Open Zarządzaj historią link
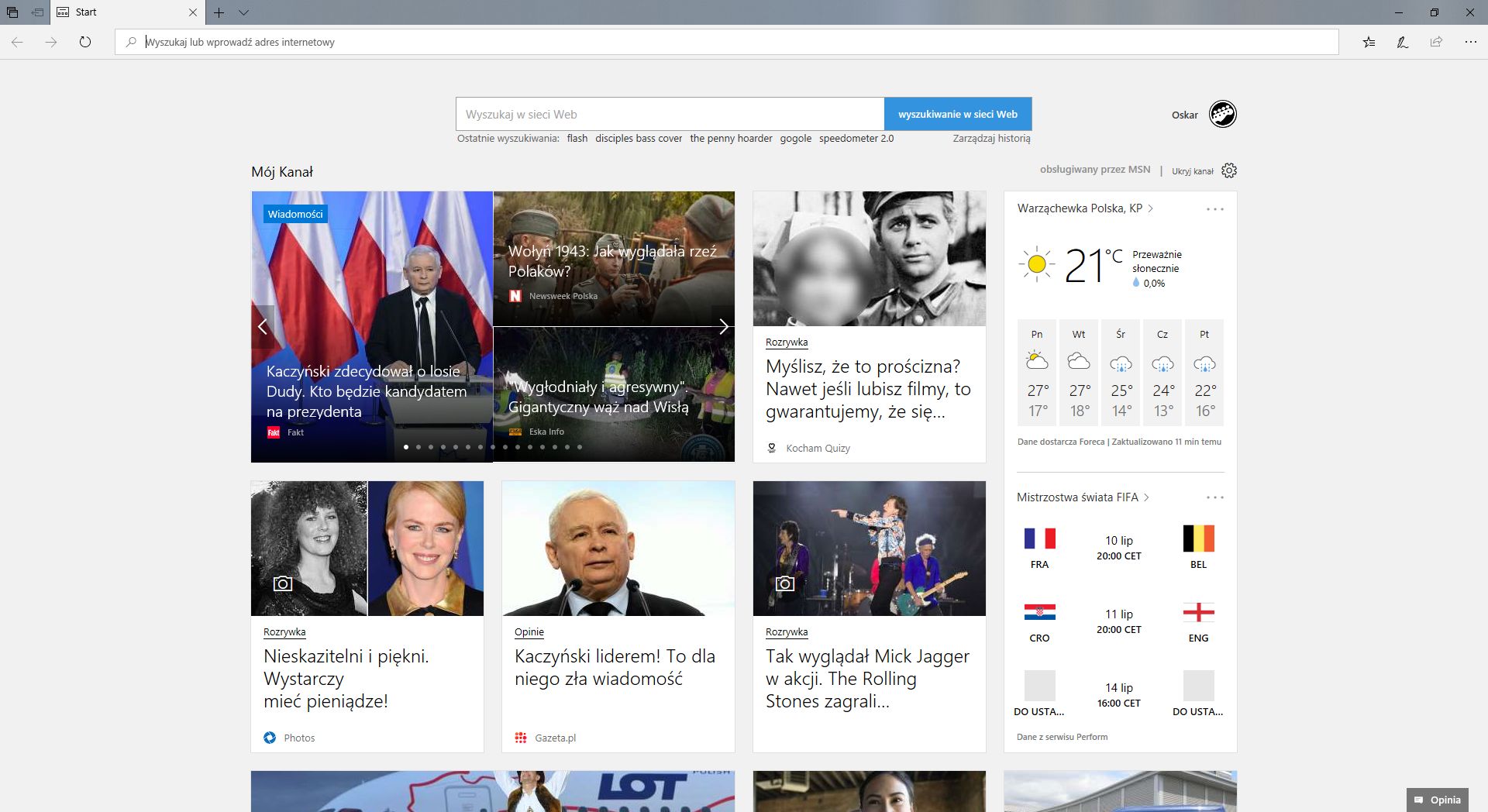This screenshot has width=1488, height=812. point(990,138)
